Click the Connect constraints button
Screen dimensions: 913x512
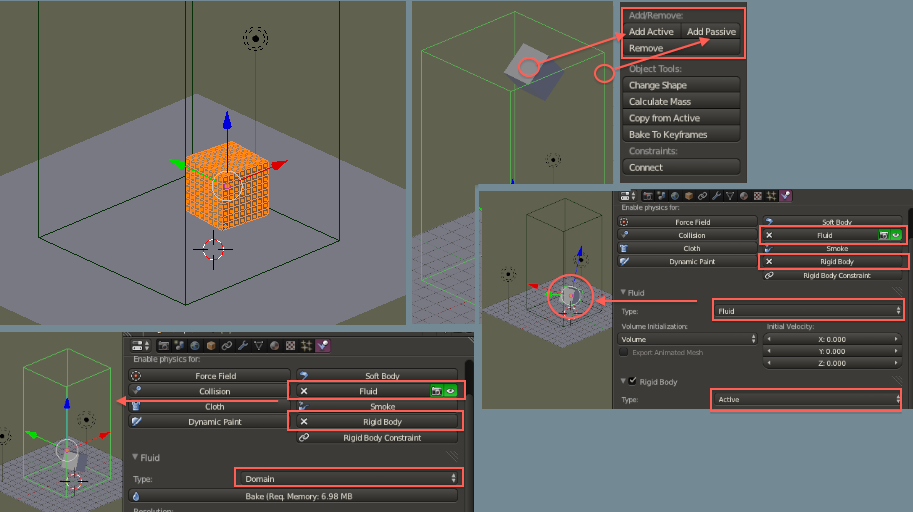[x=681, y=167]
